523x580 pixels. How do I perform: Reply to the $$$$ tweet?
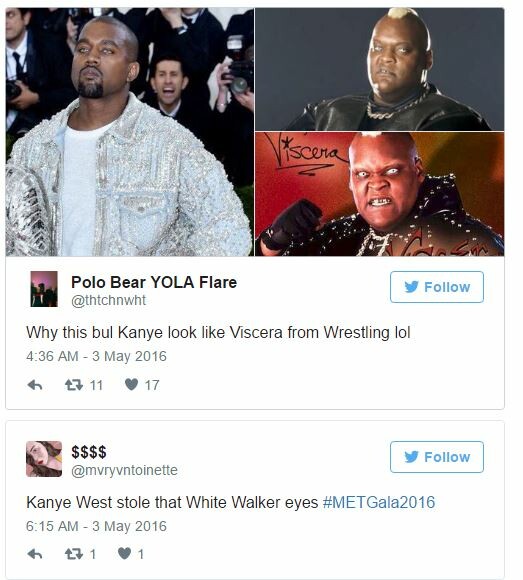[x=35, y=554]
